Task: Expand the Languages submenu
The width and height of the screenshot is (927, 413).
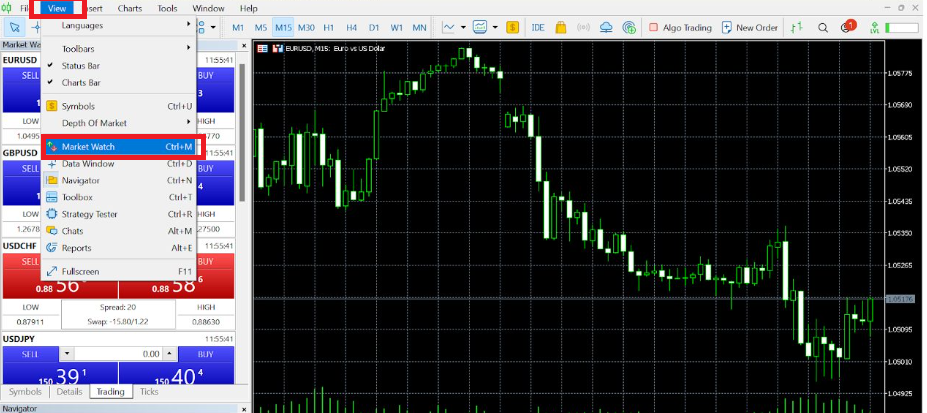Action: click(x=118, y=25)
